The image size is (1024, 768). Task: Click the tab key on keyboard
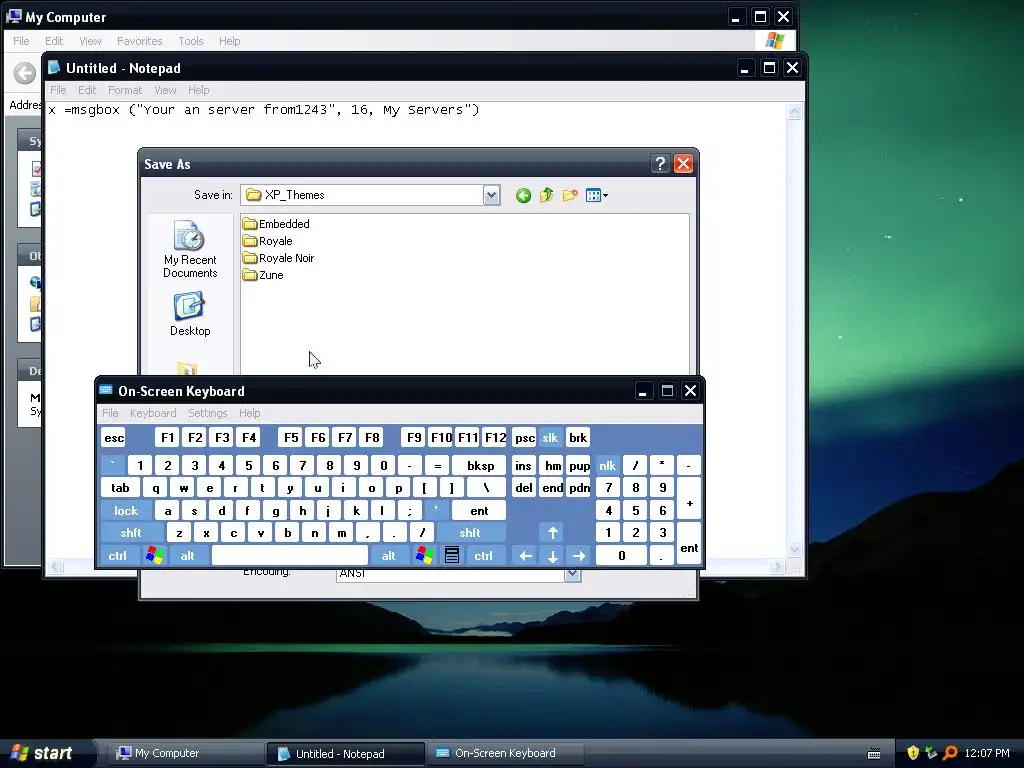120,488
